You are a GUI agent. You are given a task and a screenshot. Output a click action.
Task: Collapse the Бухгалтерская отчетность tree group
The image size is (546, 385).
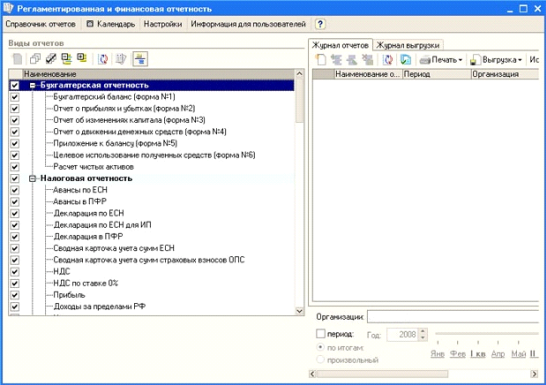[32, 85]
